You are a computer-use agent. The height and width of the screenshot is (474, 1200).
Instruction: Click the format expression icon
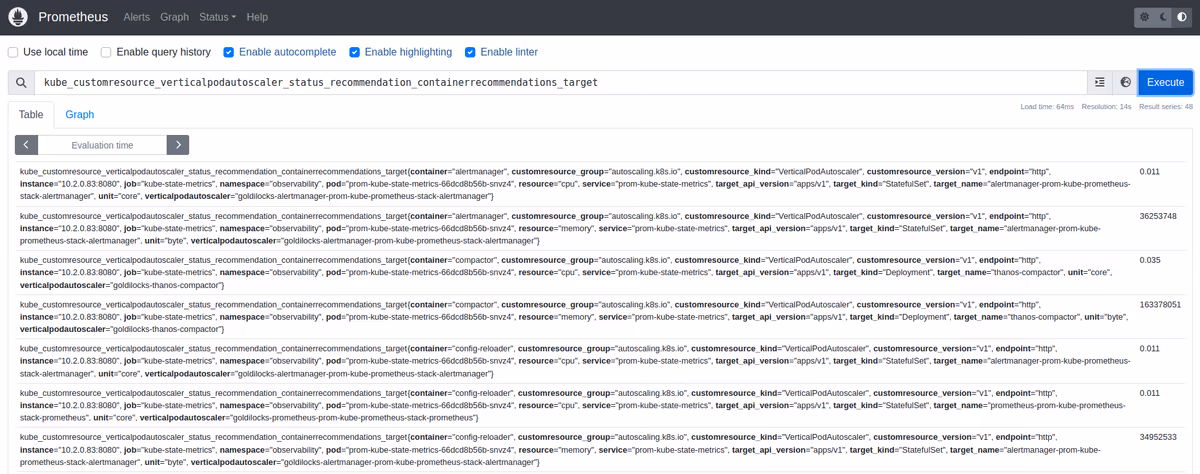click(1100, 82)
